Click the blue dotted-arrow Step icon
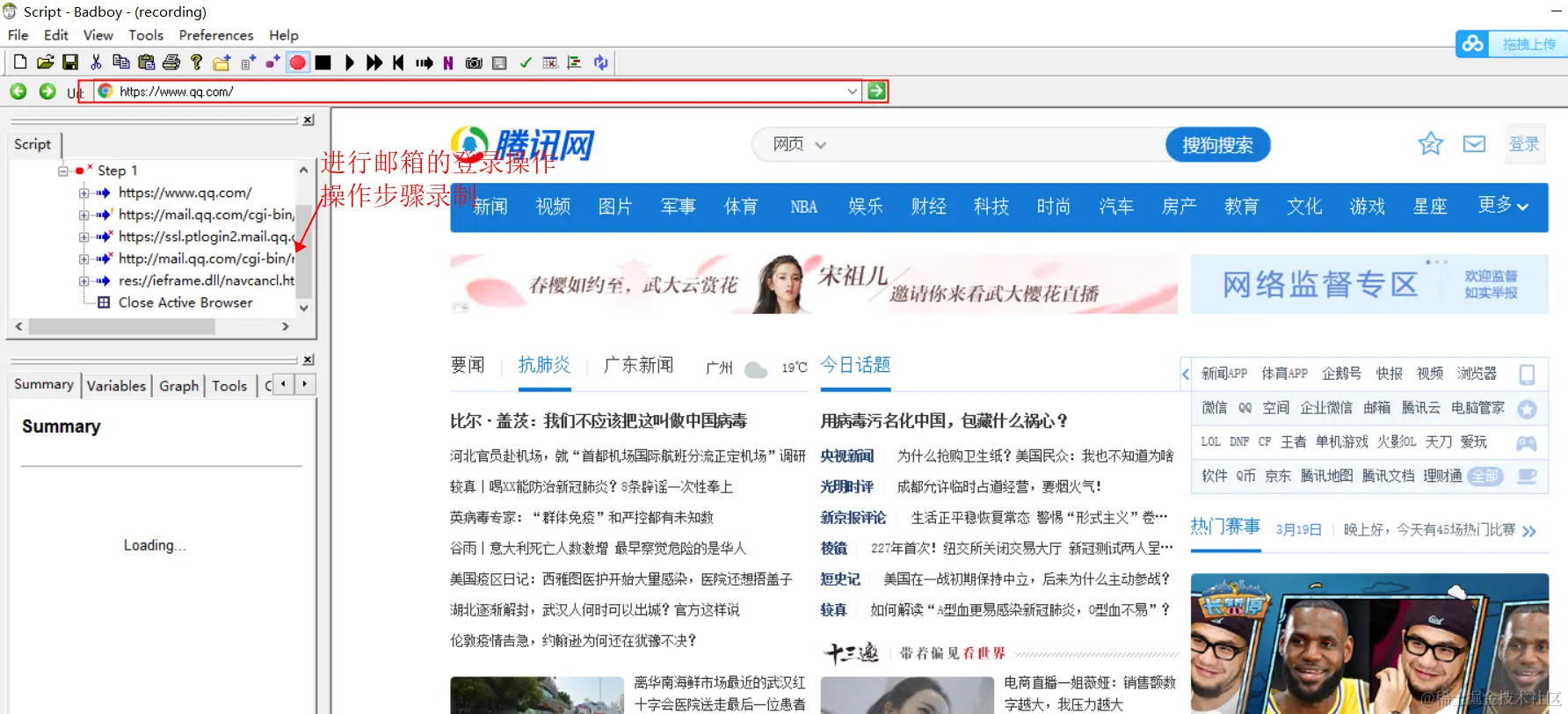This screenshot has width=1568, height=714. pos(425,62)
